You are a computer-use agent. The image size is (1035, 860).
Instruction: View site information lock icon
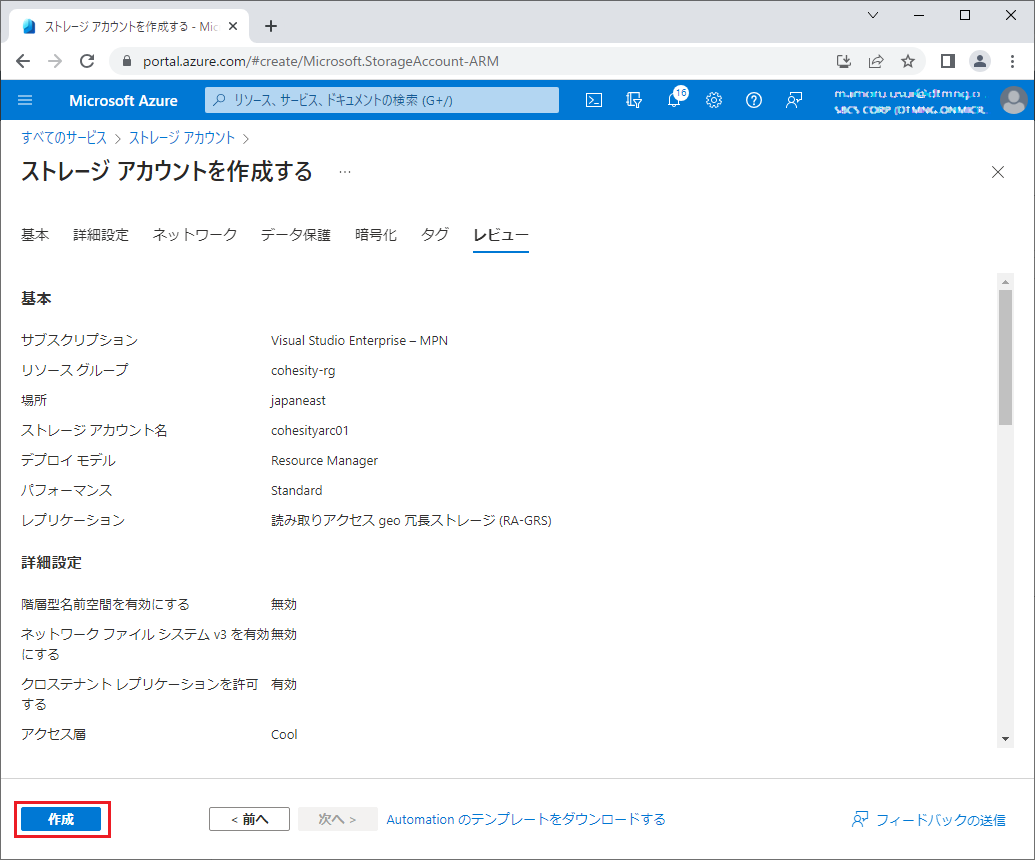coord(127,61)
